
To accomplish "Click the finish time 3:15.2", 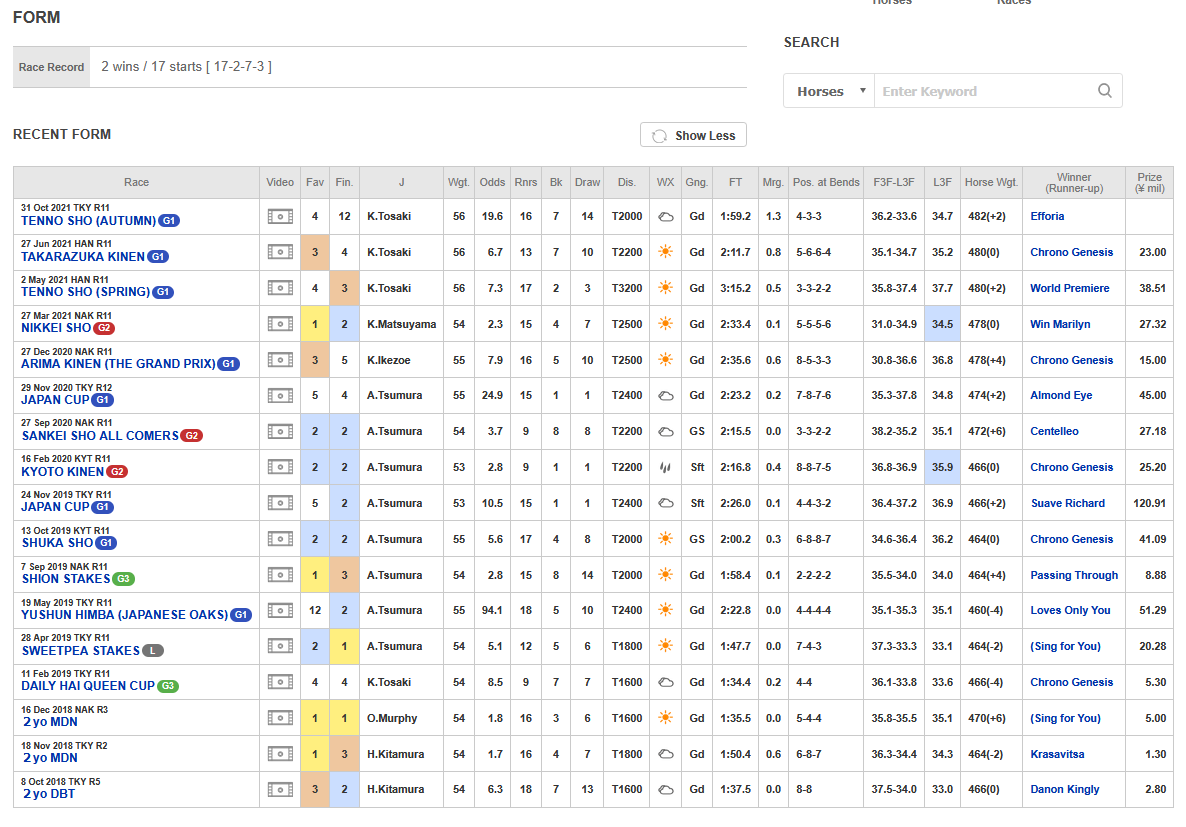I will click(735, 288).
